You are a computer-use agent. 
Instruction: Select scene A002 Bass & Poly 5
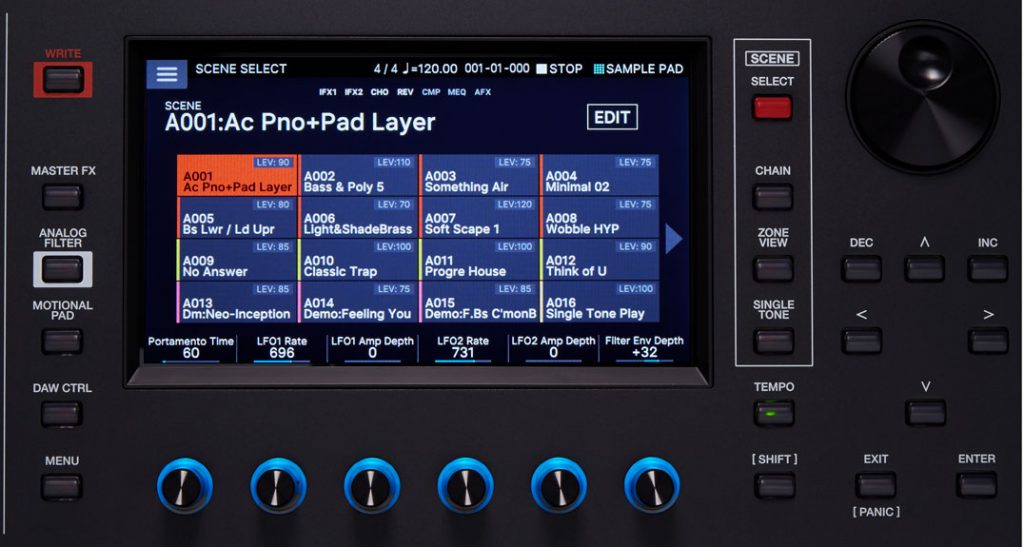point(358,175)
